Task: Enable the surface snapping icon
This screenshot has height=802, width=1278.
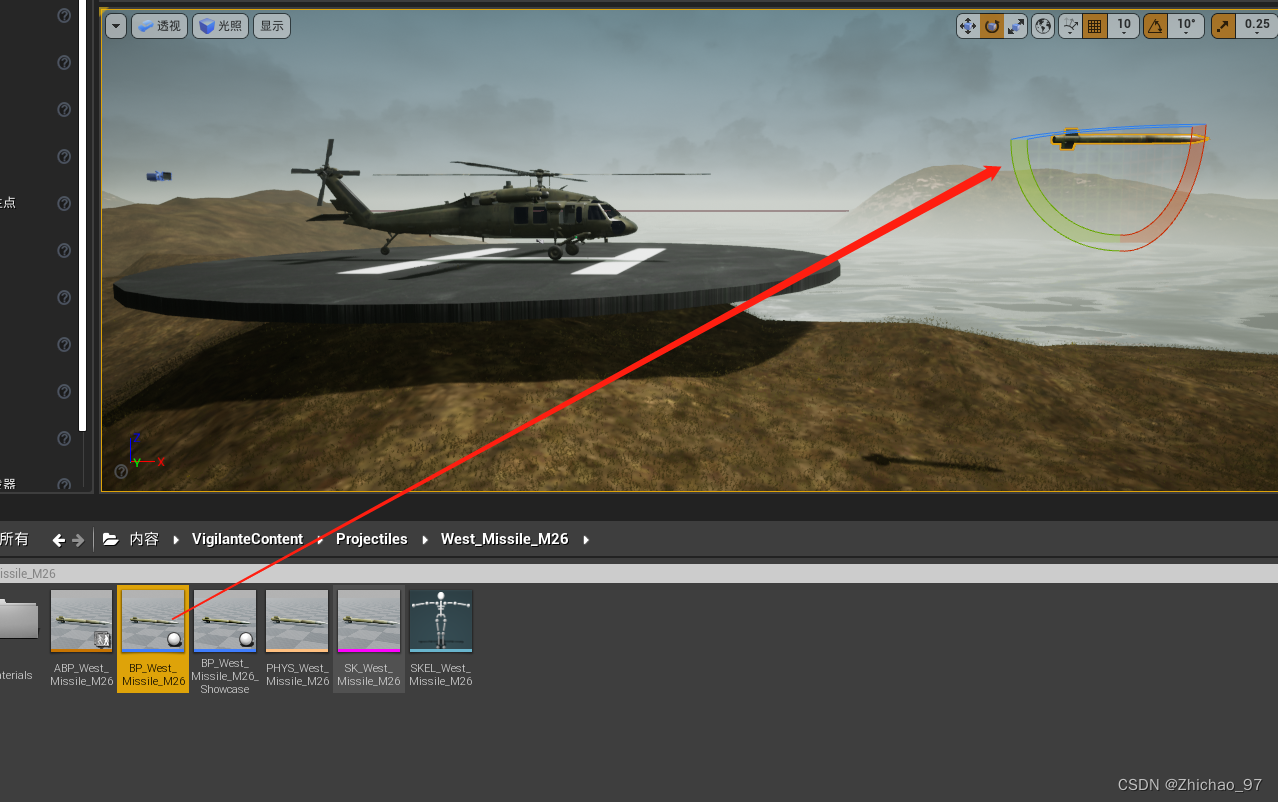Action: 1069,25
